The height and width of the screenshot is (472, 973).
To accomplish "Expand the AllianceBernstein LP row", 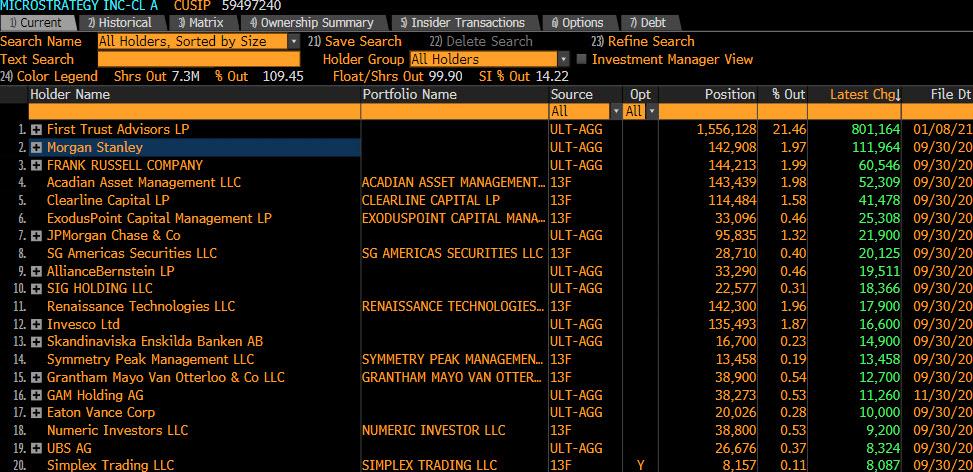I will click(x=37, y=272).
